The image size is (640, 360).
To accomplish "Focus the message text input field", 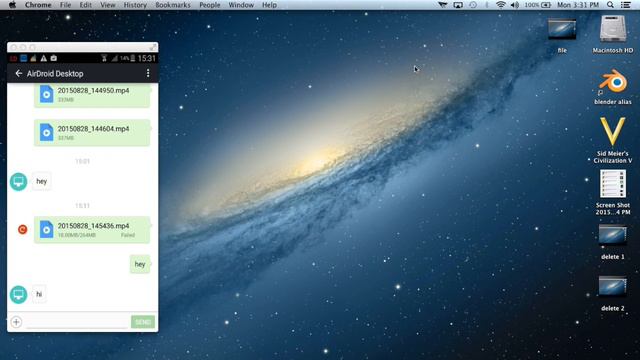I will 77,322.
